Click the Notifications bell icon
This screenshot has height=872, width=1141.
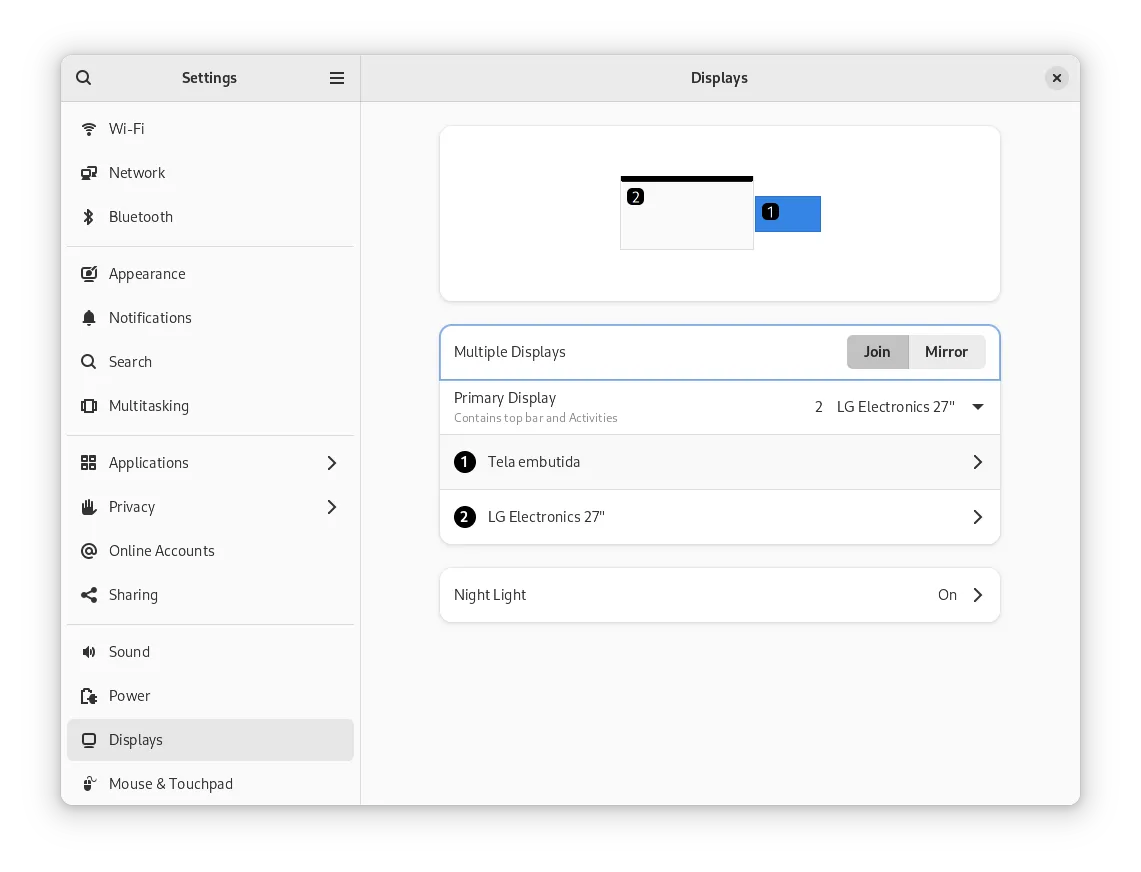89,318
